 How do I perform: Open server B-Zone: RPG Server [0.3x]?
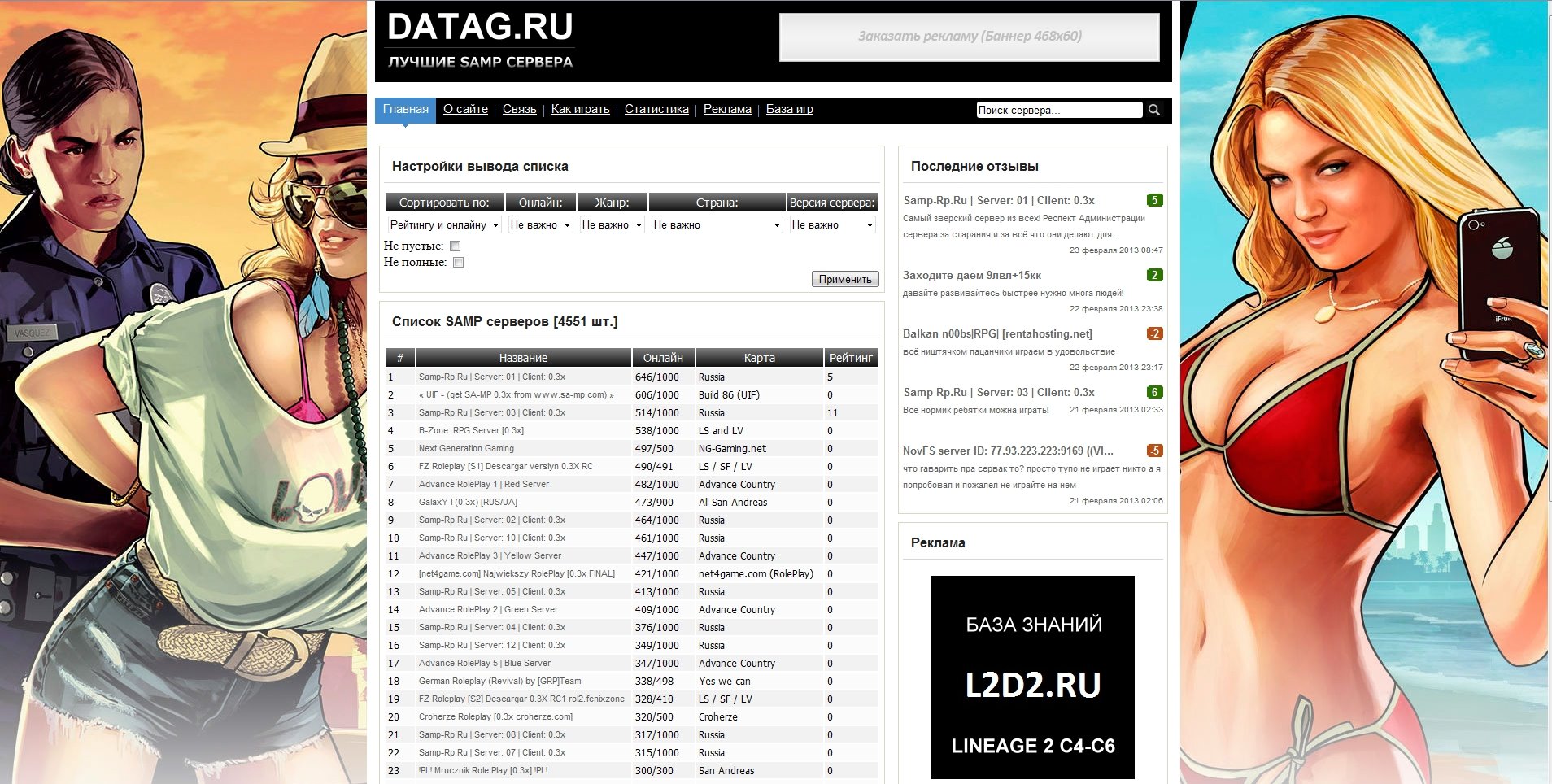coord(471,430)
